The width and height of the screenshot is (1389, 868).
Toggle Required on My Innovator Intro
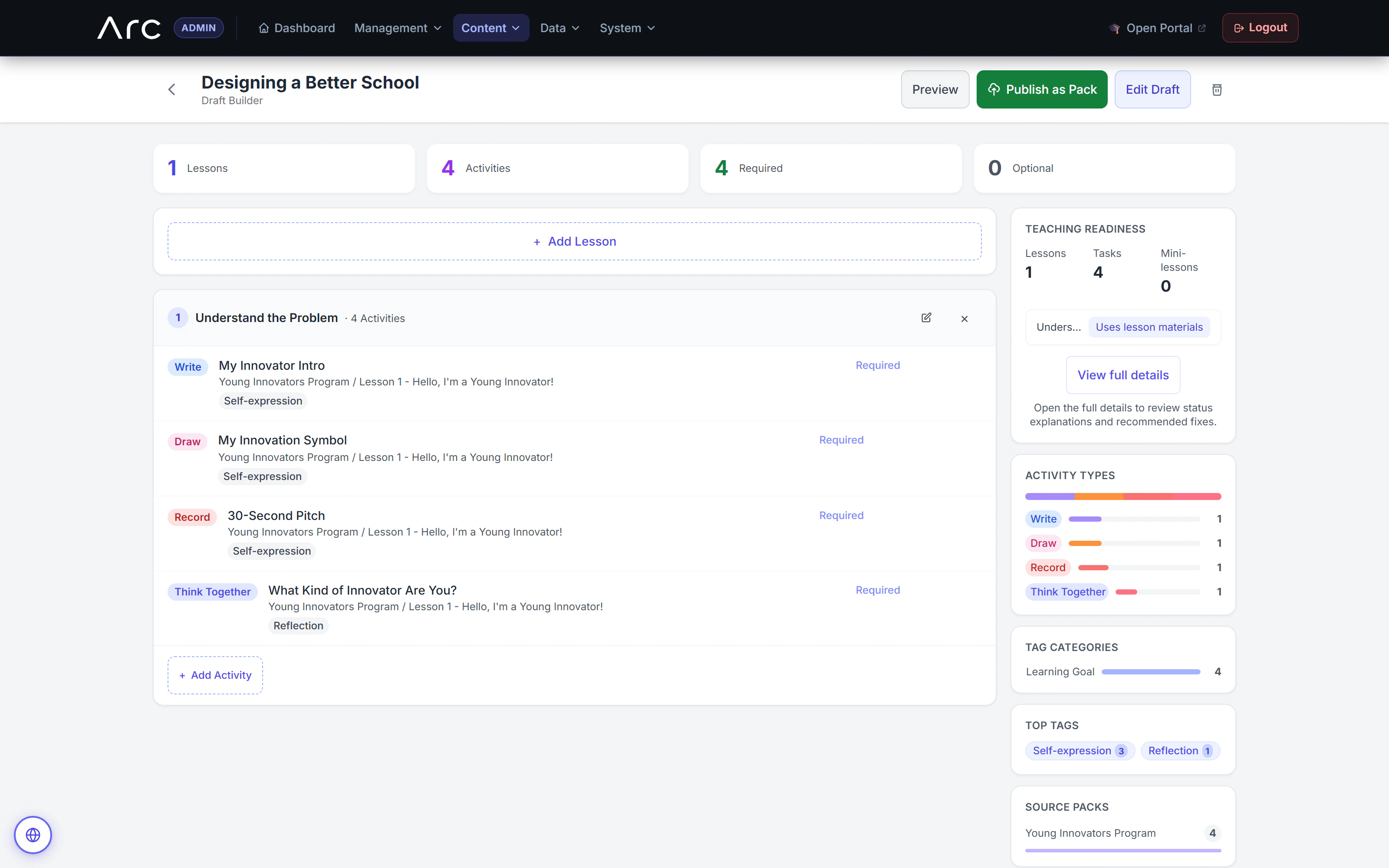[878, 365]
